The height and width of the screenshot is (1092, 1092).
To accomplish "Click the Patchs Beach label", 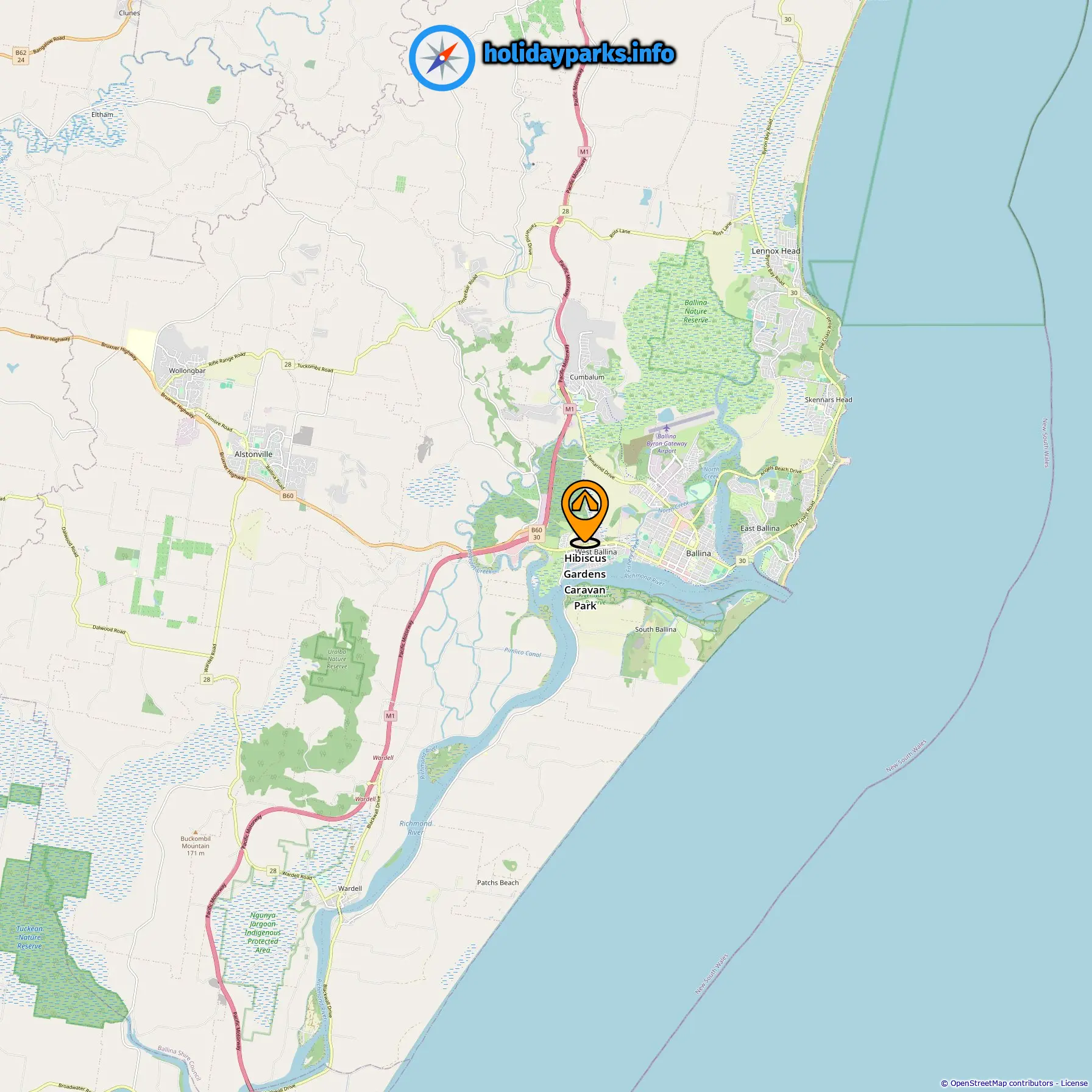I will 498,882.
